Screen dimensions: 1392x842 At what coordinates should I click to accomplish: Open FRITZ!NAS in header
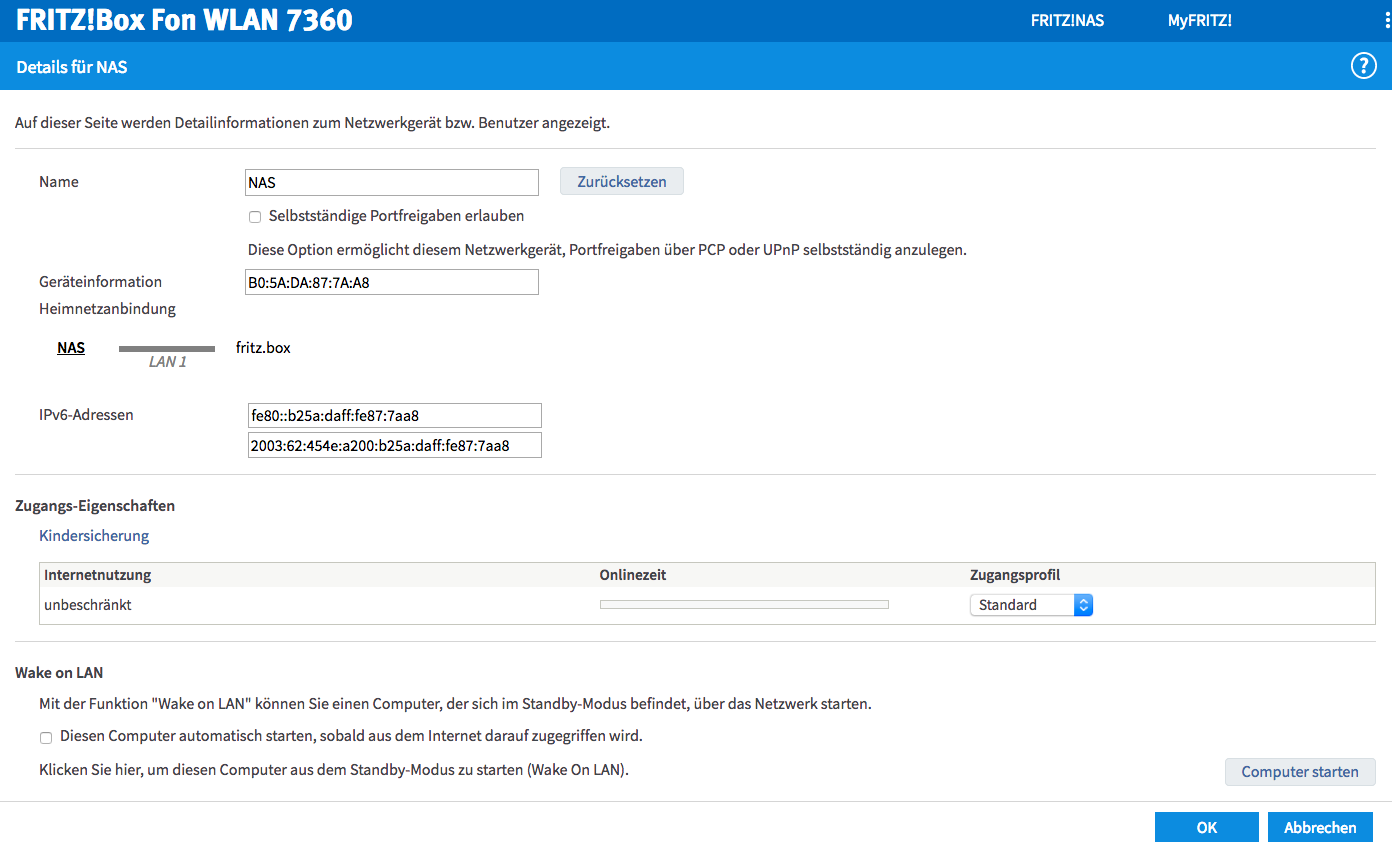tap(1067, 20)
